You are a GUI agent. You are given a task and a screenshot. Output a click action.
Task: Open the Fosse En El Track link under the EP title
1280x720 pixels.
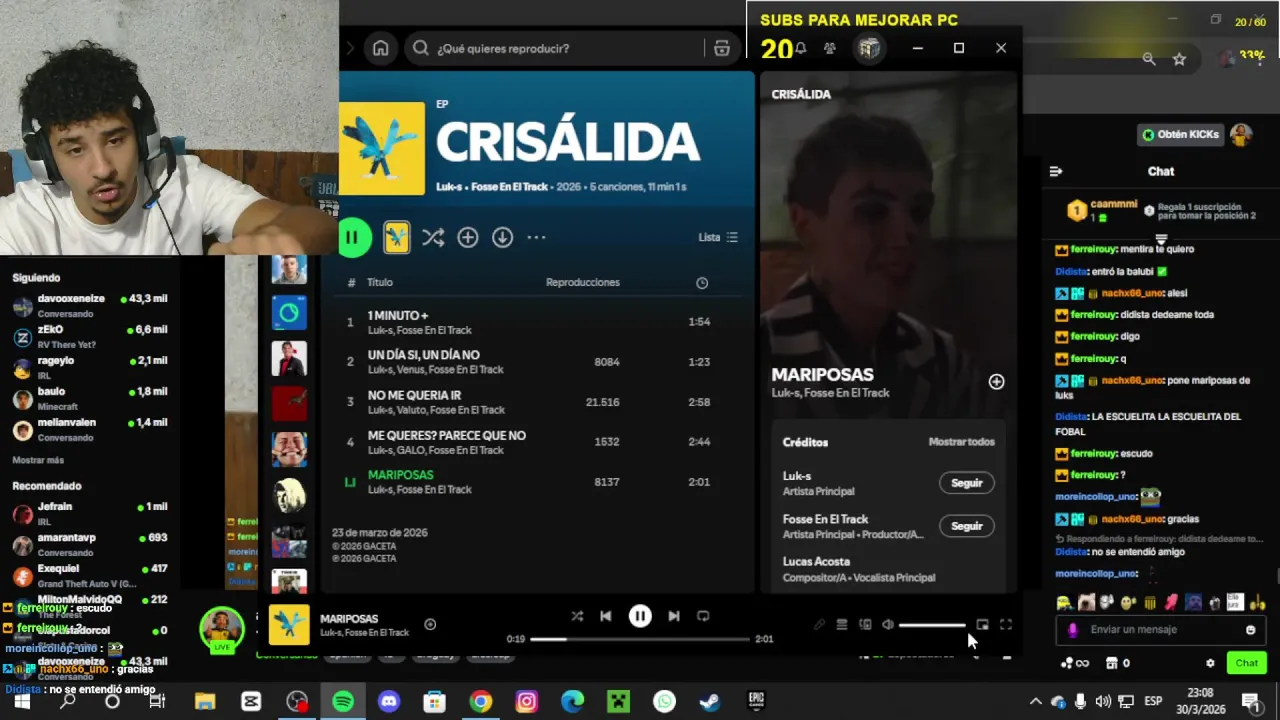click(x=510, y=187)
